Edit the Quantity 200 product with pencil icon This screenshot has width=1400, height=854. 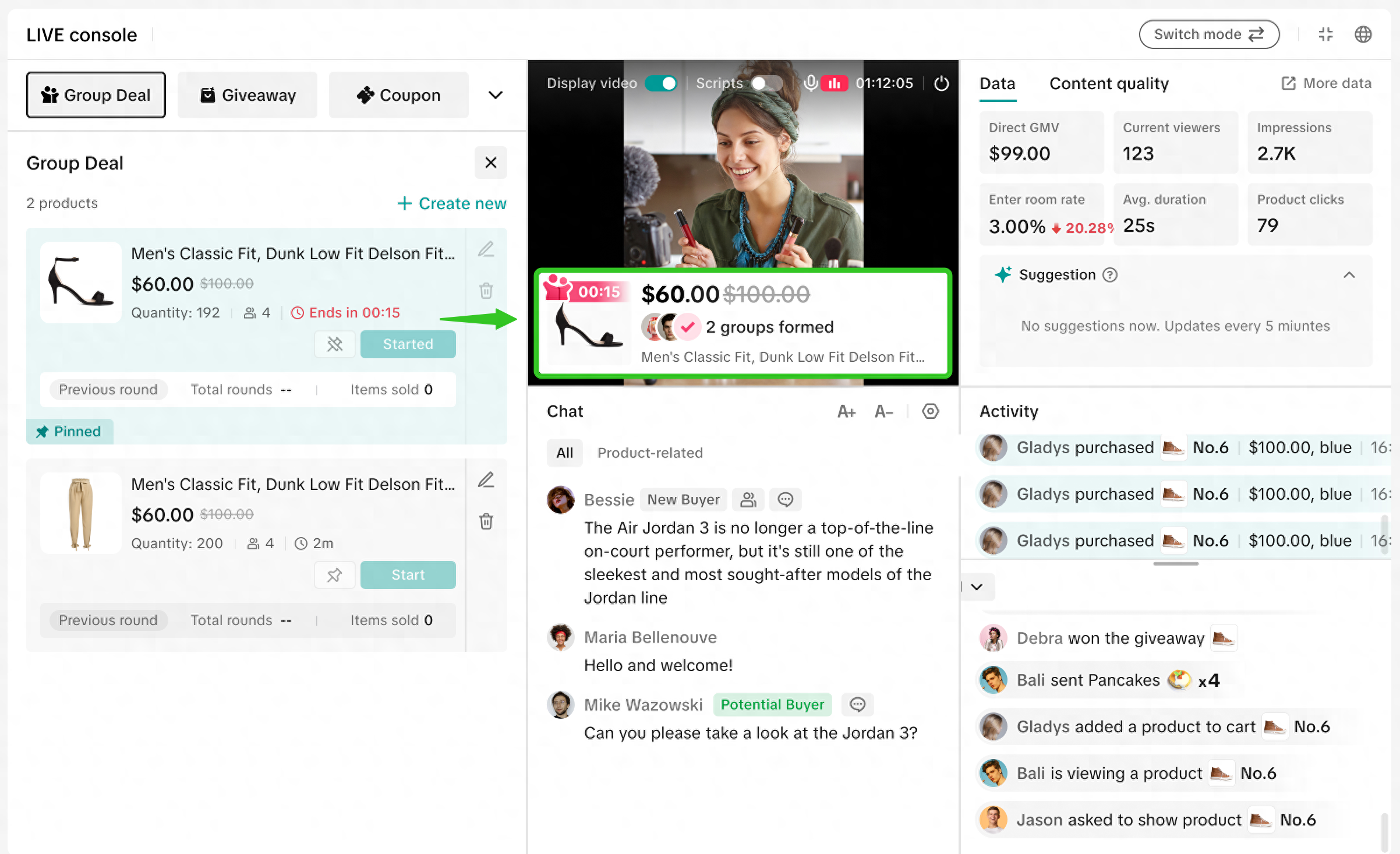(x=486, y=480)
